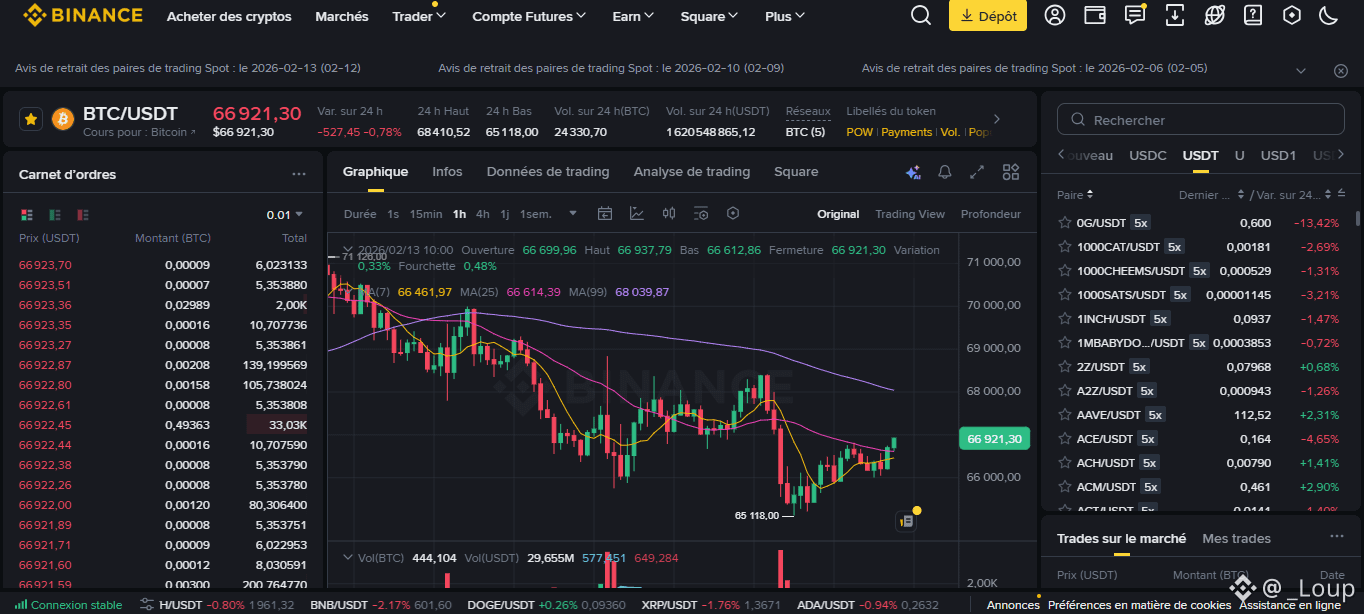This screenshot has height=614, width=1364.
Task: Open Données de trading tab
Action: (x=548, y=172)
